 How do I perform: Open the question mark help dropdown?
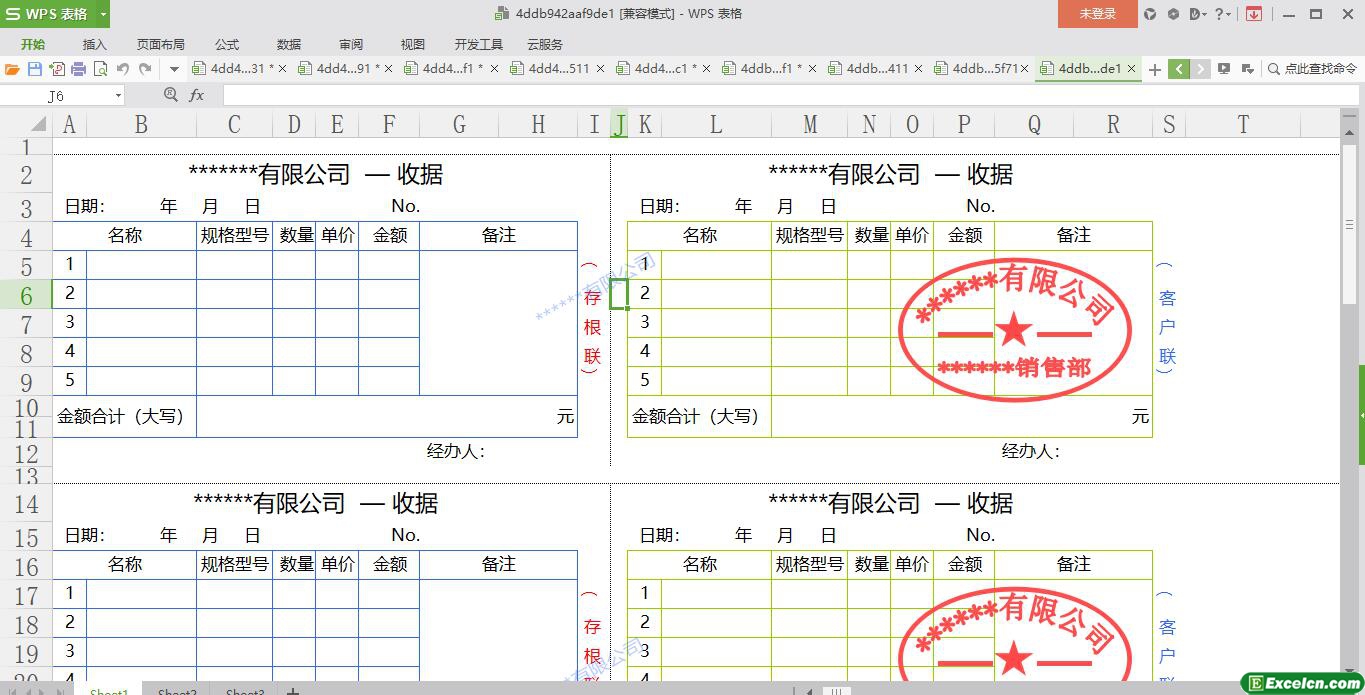point(1223,14)
